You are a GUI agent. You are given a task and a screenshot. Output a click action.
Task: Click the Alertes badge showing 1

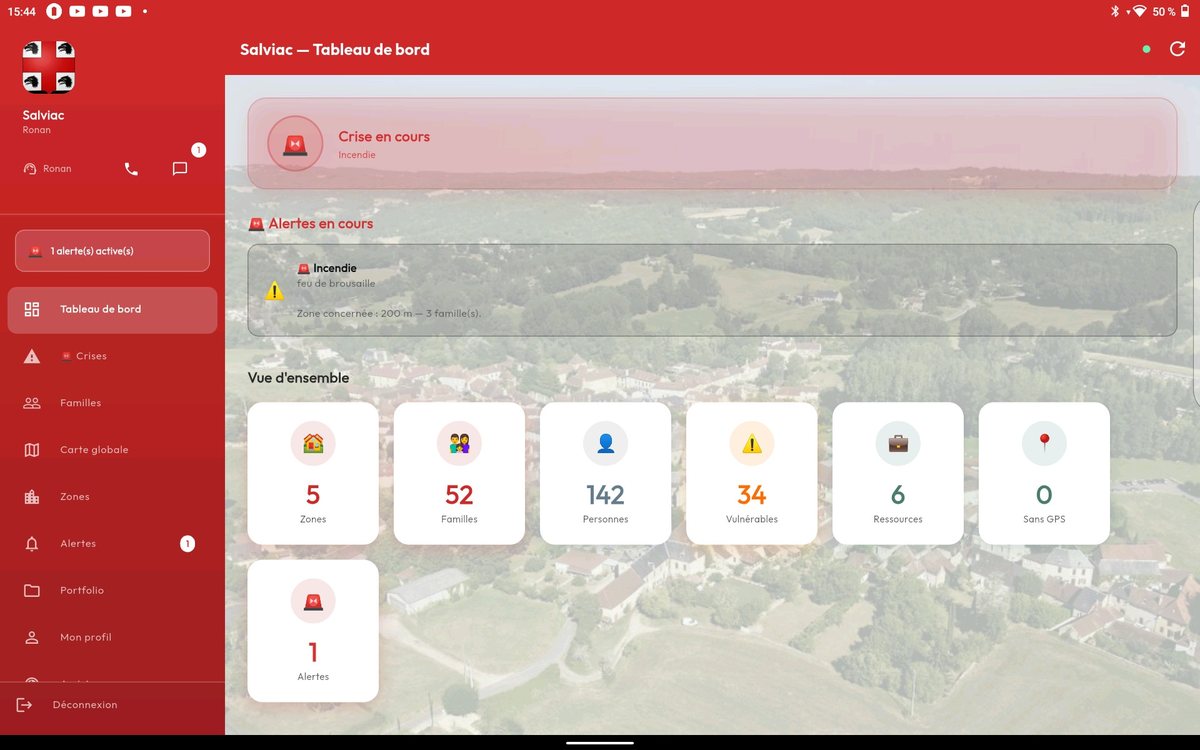(187, 544)
